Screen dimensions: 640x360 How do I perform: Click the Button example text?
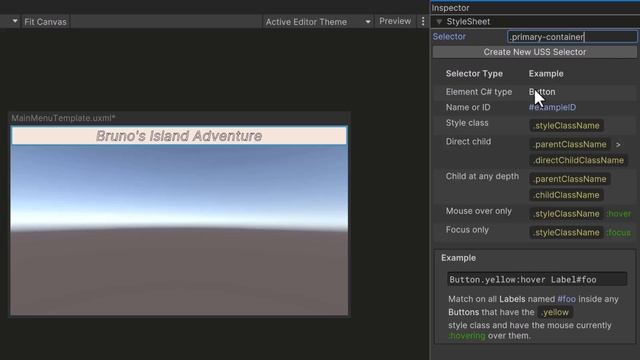(542, 92)
